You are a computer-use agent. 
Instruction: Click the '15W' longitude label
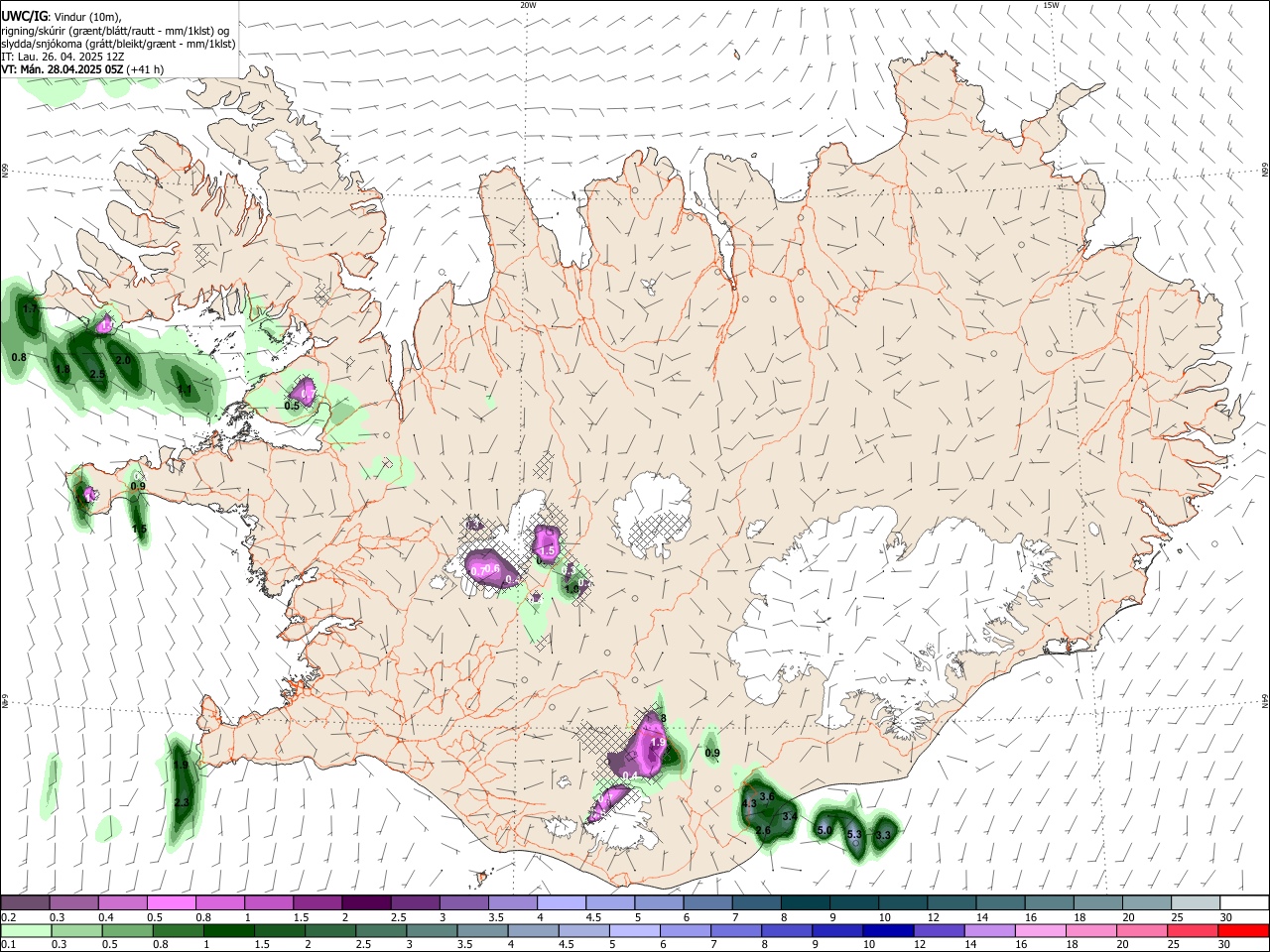coord(1051,5)
